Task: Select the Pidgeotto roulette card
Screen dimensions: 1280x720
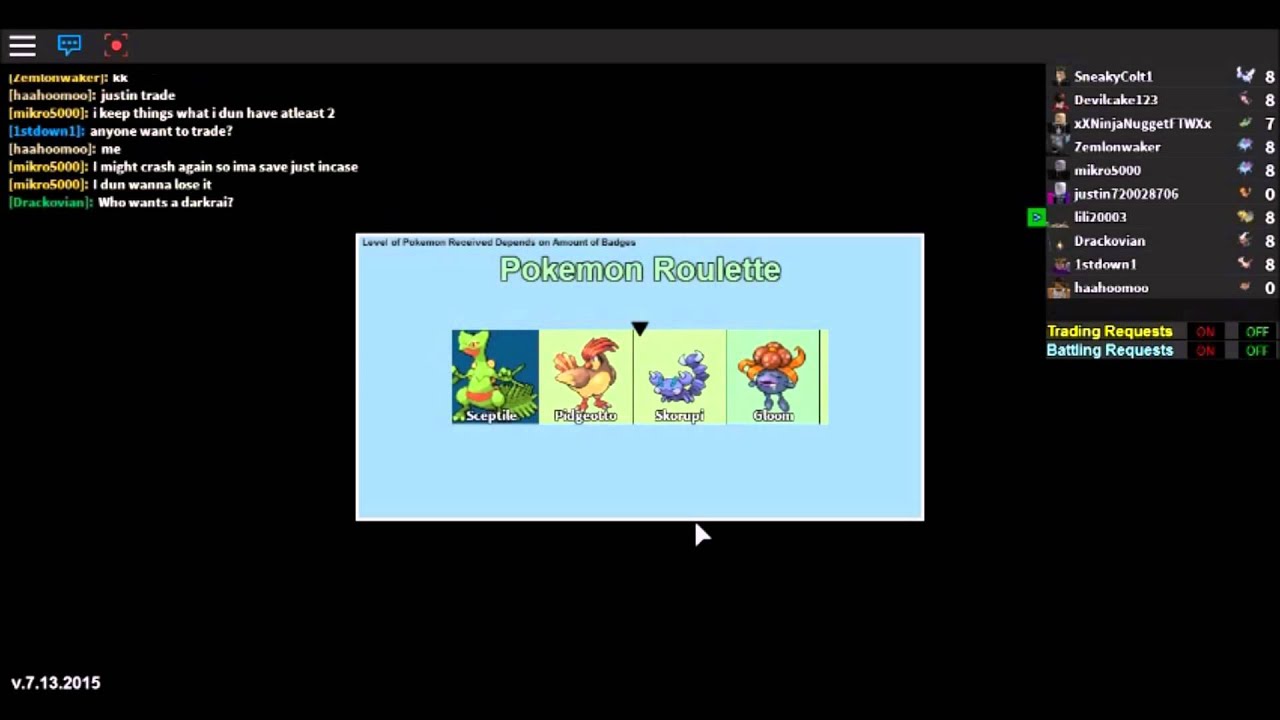Action: (586, 377)
